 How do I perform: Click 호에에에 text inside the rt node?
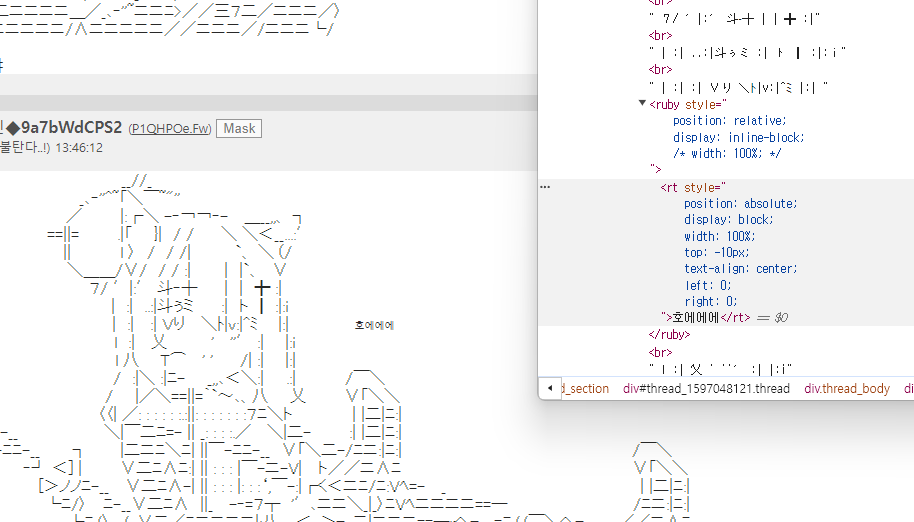[697, 318]
